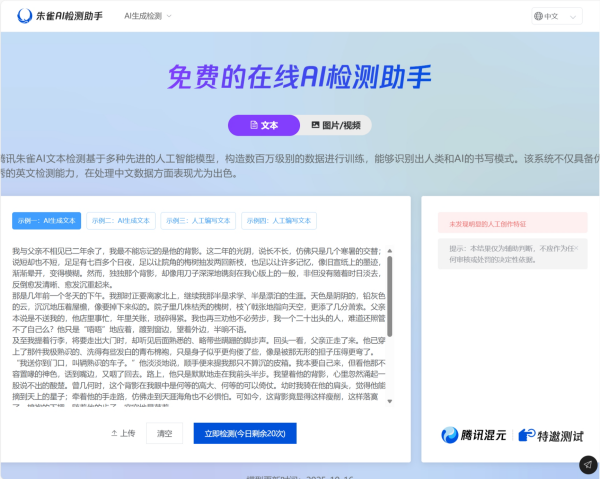This screenshot has width=600, height=479.
Task: Open the AI生成检测 dropdown menu
Action: (x=148, y=16)
